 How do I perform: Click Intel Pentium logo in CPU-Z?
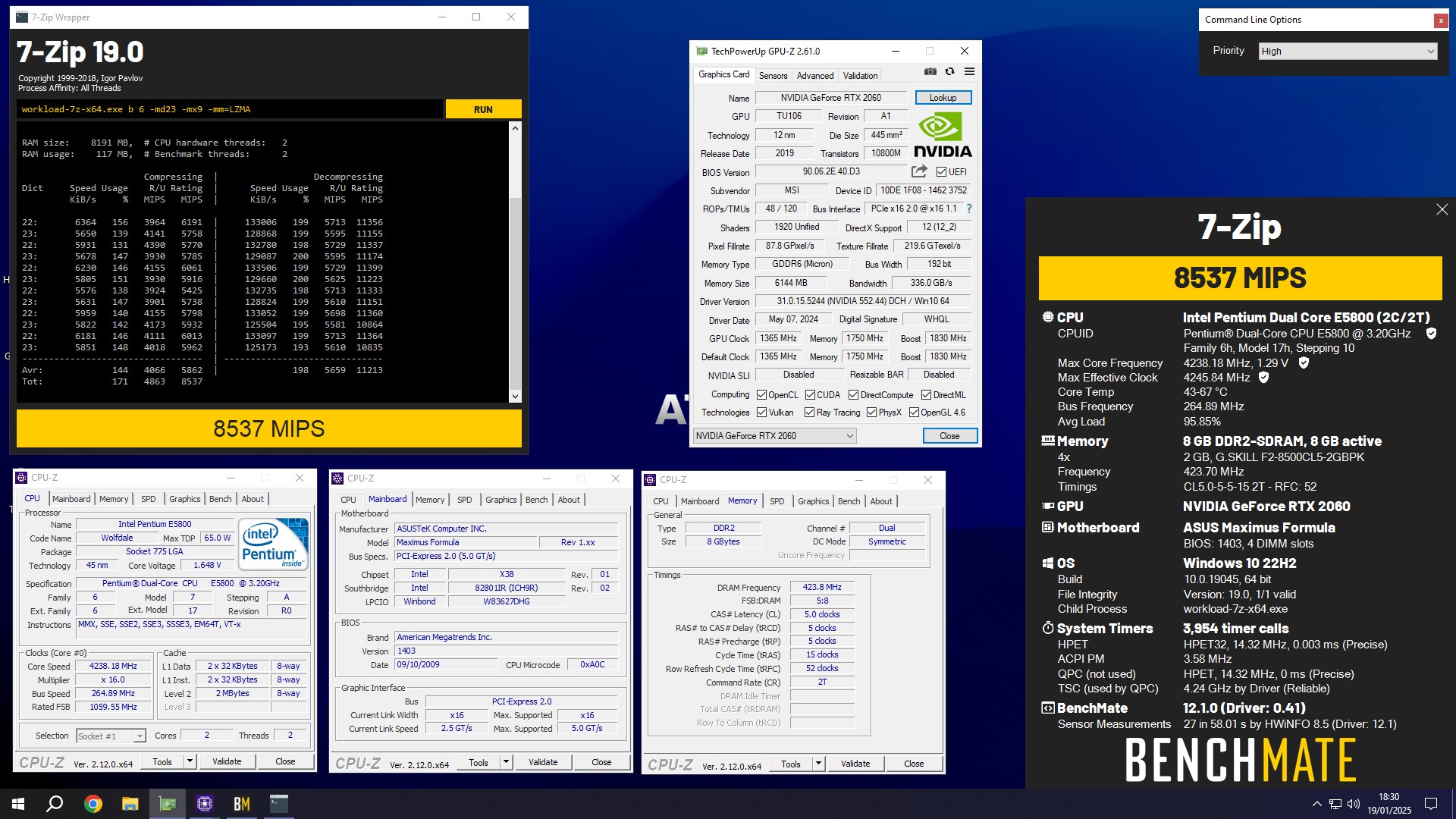[x=274, y=543]
